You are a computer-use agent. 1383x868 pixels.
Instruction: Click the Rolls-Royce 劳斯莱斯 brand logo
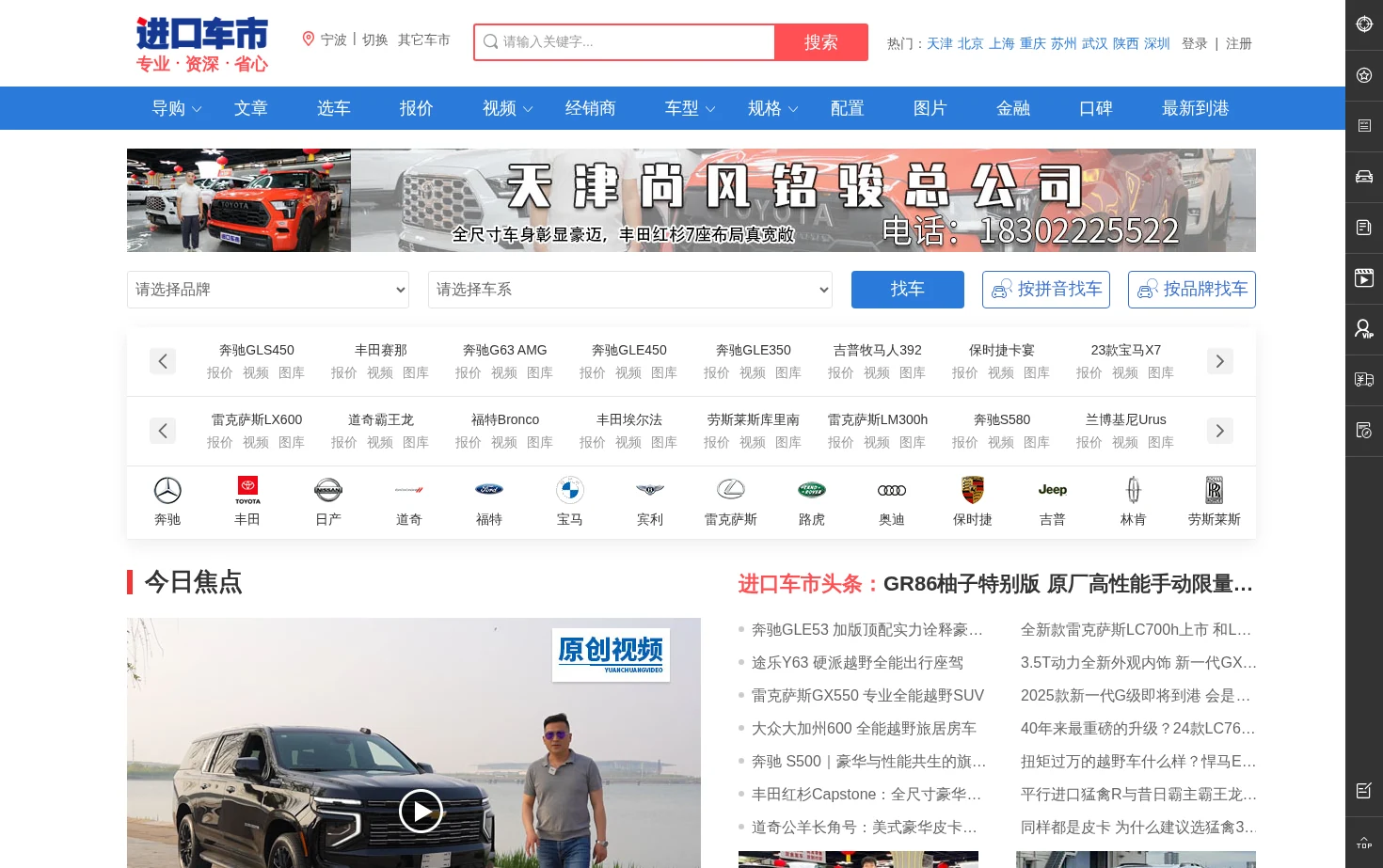point(1215,490)
